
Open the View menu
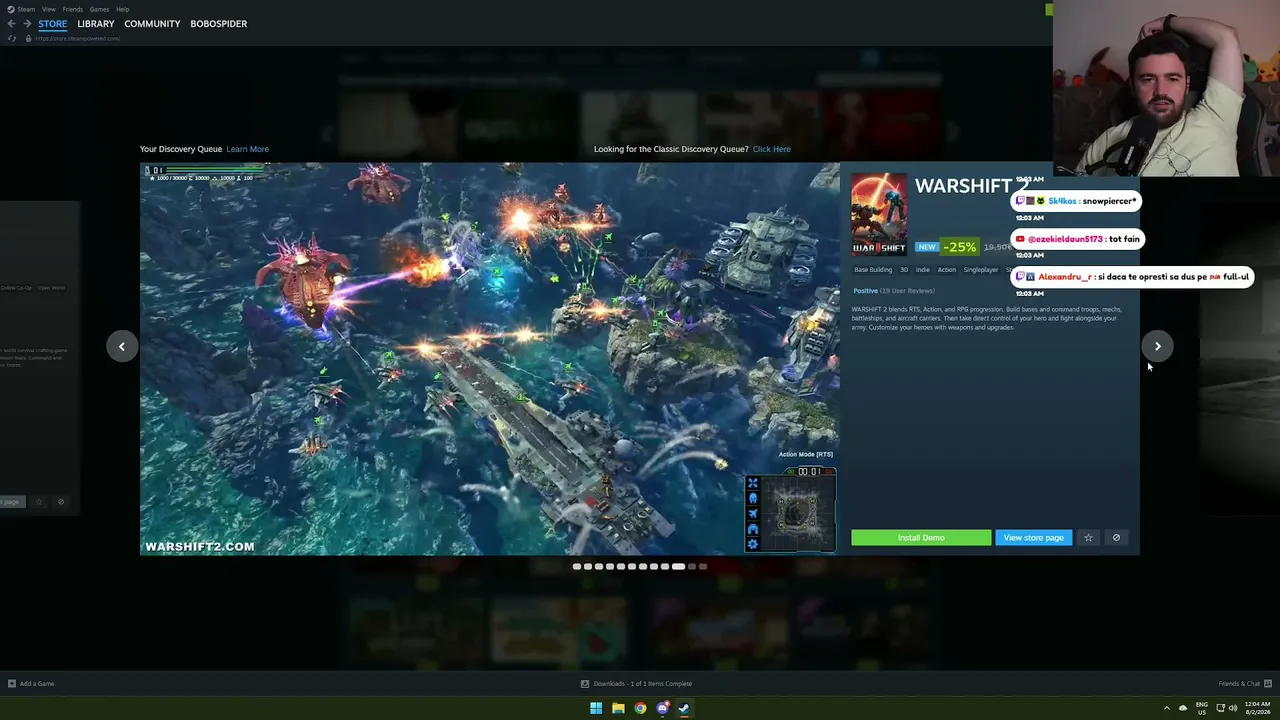coord(49,9)
